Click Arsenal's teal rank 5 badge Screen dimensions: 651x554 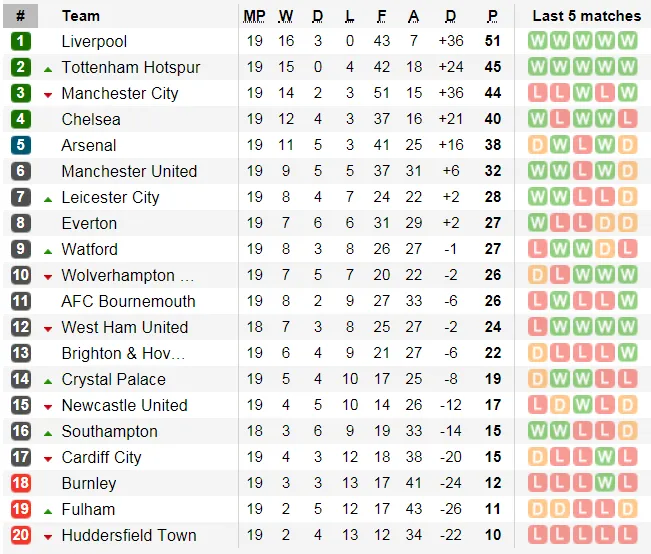[x=21, y=145]
